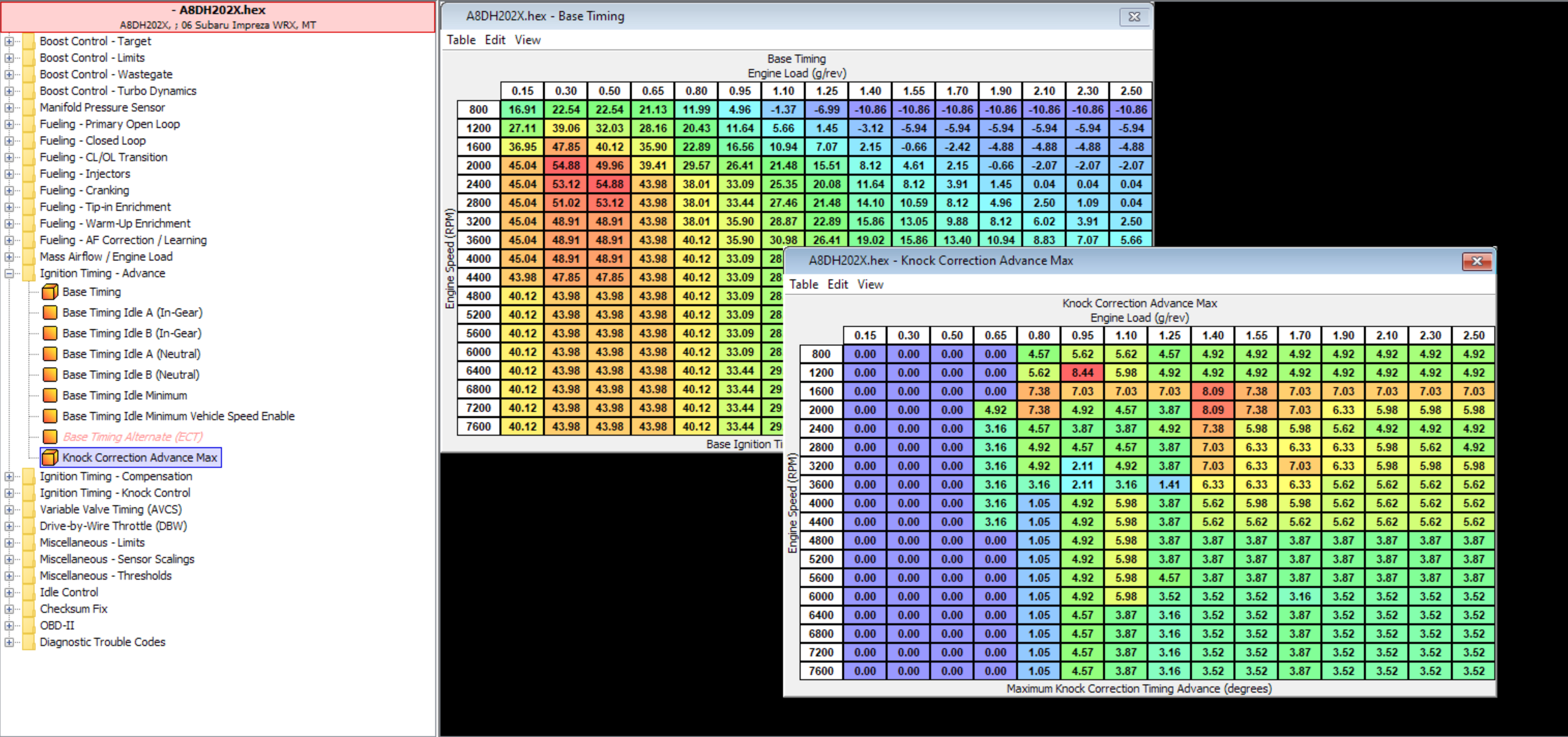Click 51.02 cell in Base Timing table
The width and height of the screenshot is (1568, 737).
pyautogui.click(x=566, y=203)
